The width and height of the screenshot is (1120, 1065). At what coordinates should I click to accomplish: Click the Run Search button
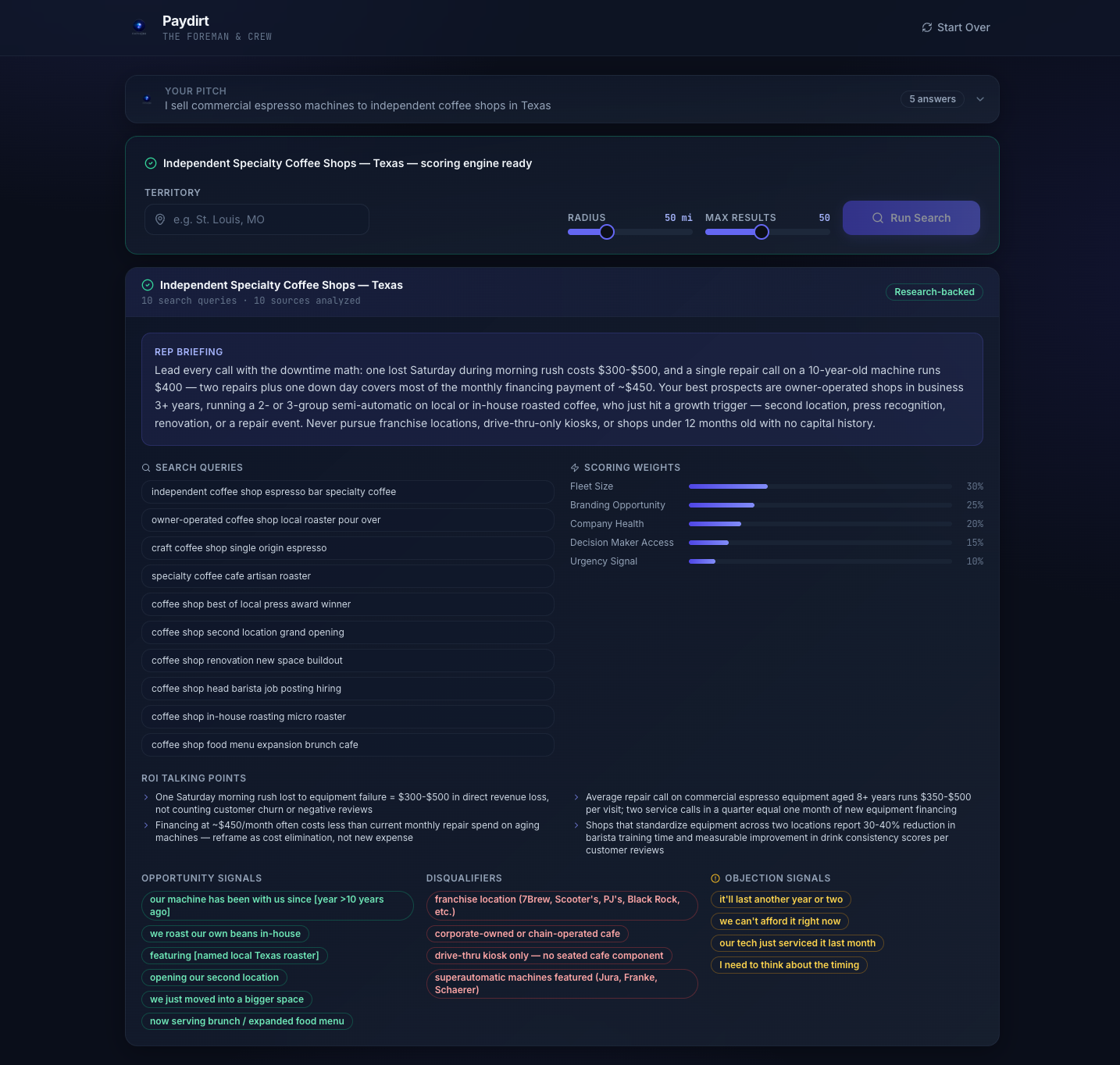[911, 218]
